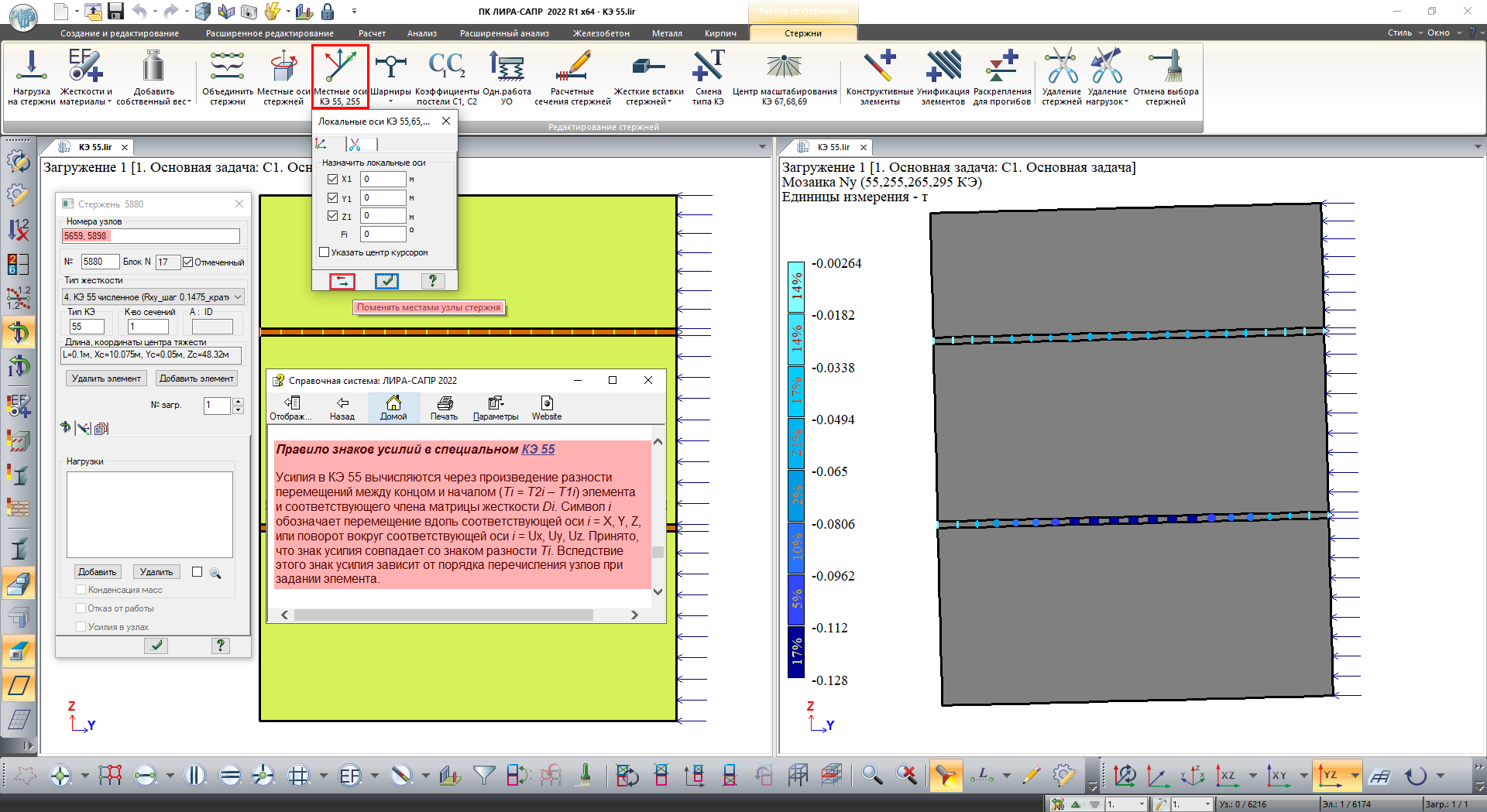The height and width of the screenshot is (812, 1487).
Task: Follow the КЭ 55 hyperlink
Action: click(538, 449)
